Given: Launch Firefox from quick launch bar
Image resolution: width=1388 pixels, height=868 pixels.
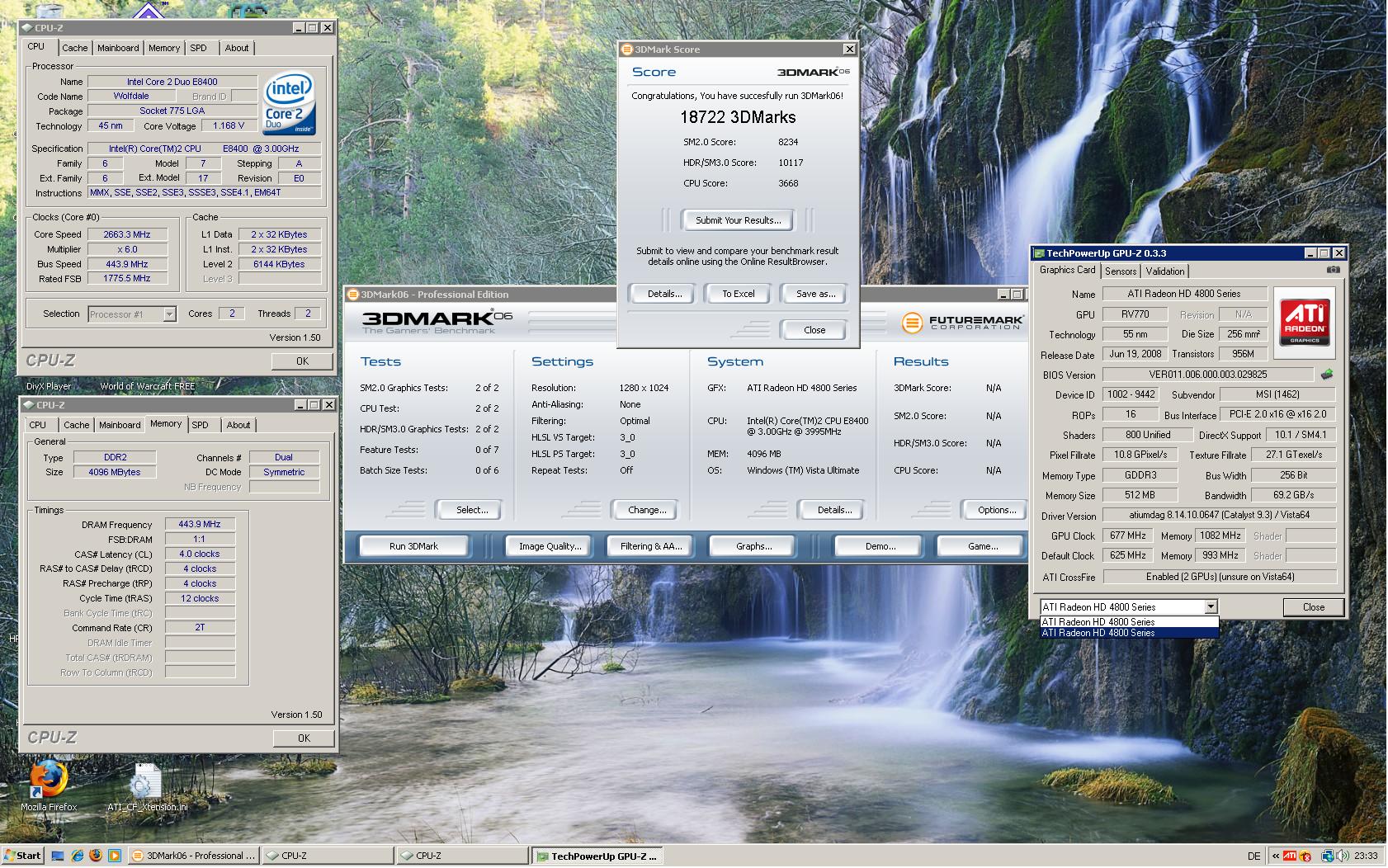Looking at the screenshot, I should [95, 856].
